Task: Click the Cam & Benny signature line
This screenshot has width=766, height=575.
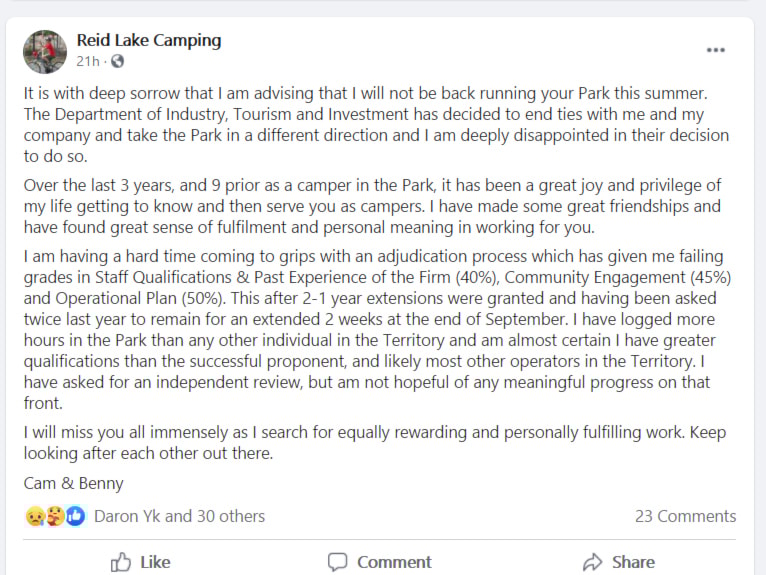Action: (73, 483)
